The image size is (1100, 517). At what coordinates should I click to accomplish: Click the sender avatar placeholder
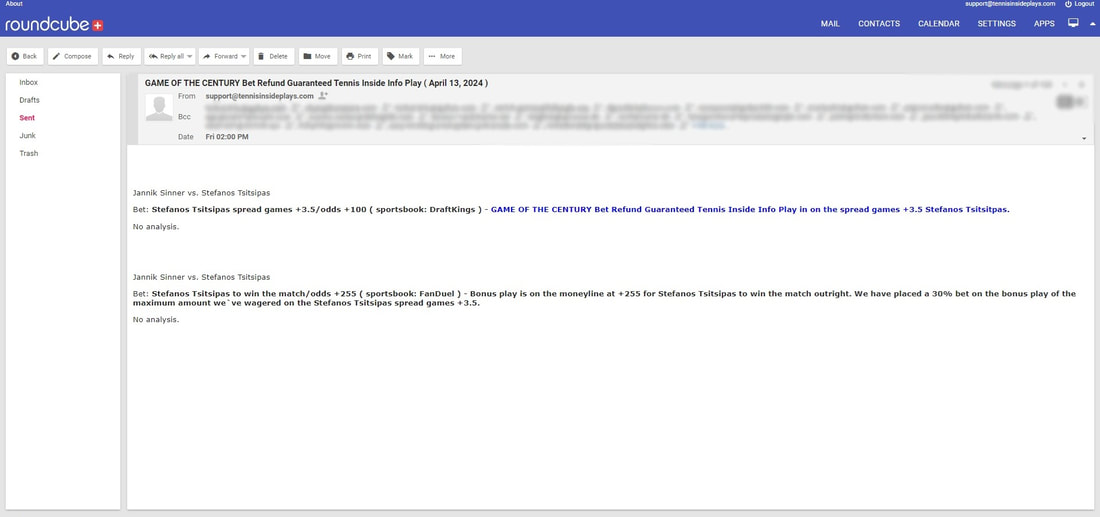point(159,108)
